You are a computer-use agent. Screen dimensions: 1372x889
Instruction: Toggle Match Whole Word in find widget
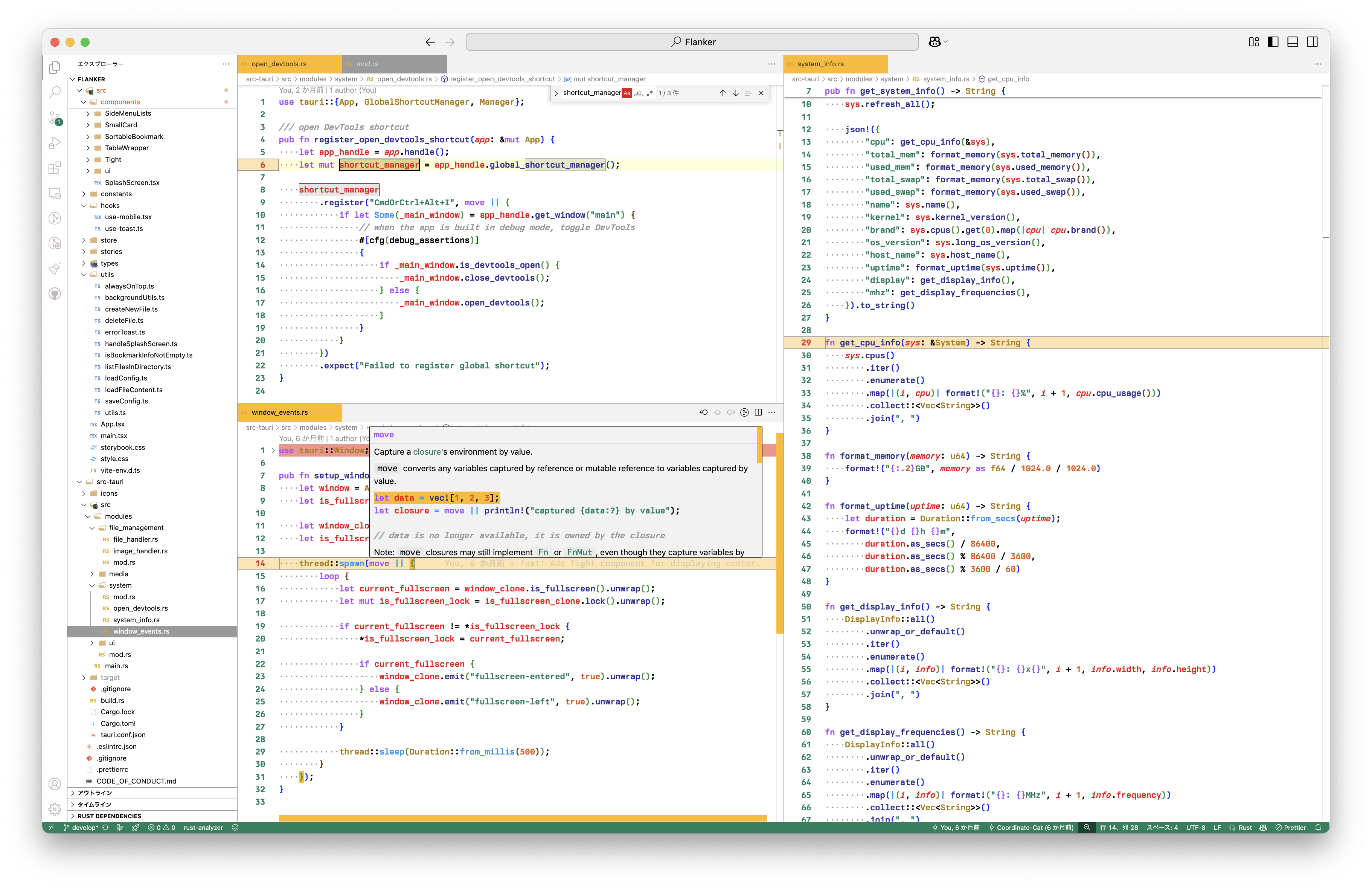coord(639,93)
